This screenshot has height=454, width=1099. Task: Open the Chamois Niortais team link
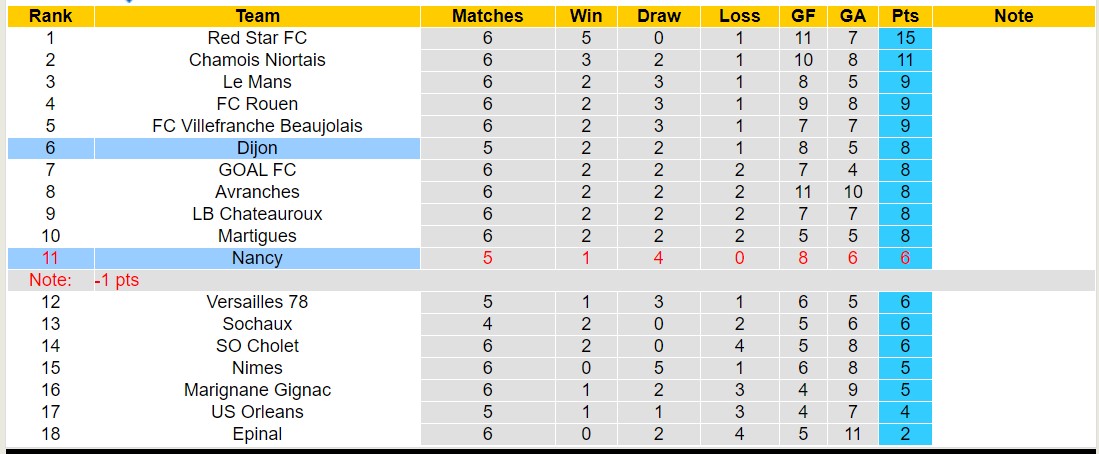point(257,60)
